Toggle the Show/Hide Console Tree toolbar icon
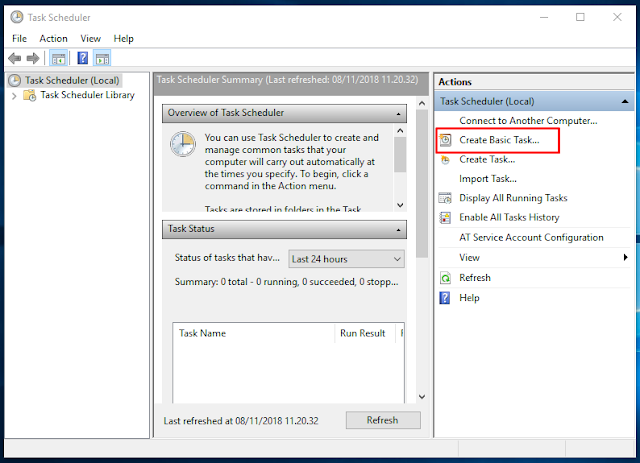Viewport: 640px width, 463px height. [58, 58]
